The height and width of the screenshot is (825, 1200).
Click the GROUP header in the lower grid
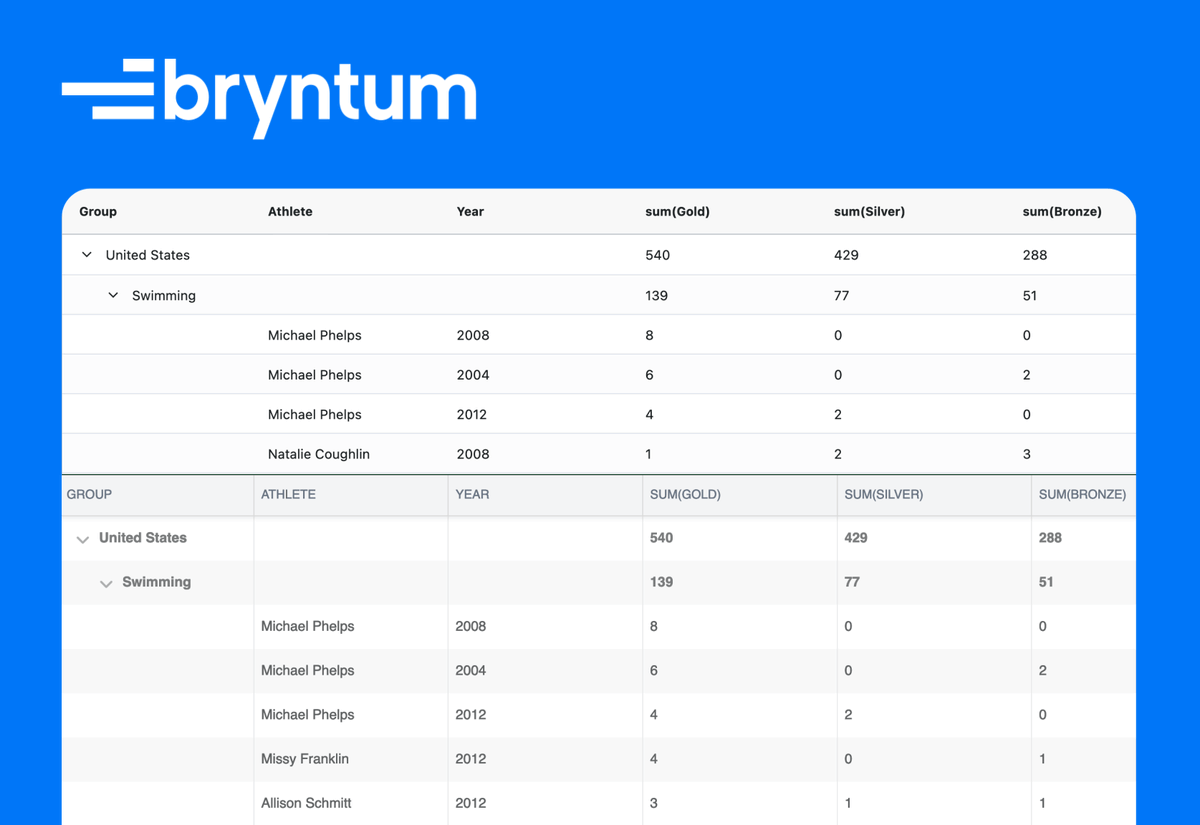tap(89, 494)
